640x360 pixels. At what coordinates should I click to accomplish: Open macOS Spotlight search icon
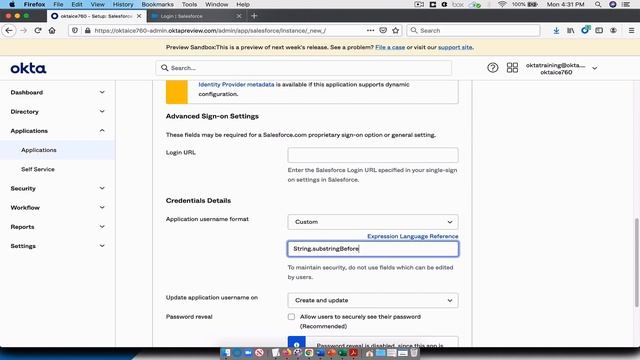(x=598, y=4)
